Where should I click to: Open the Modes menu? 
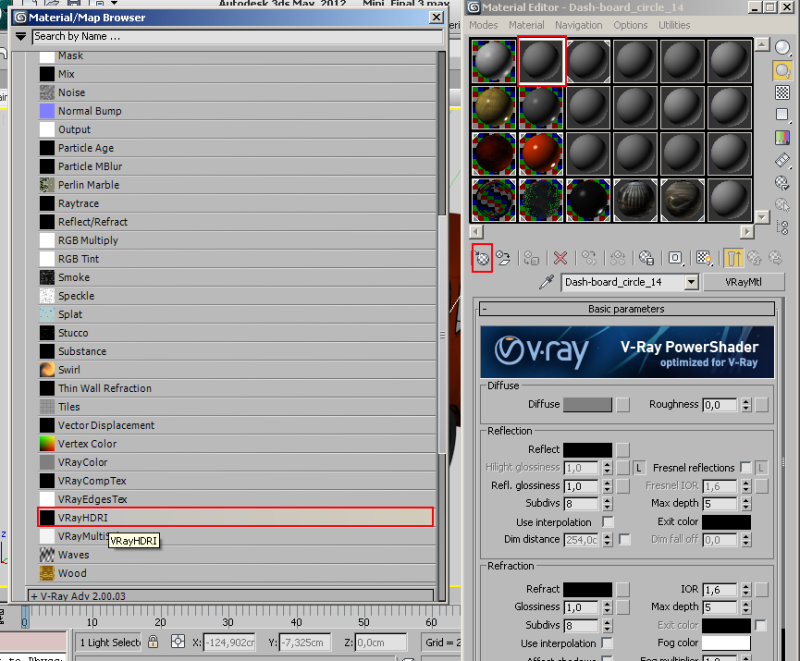coord(483,25)
